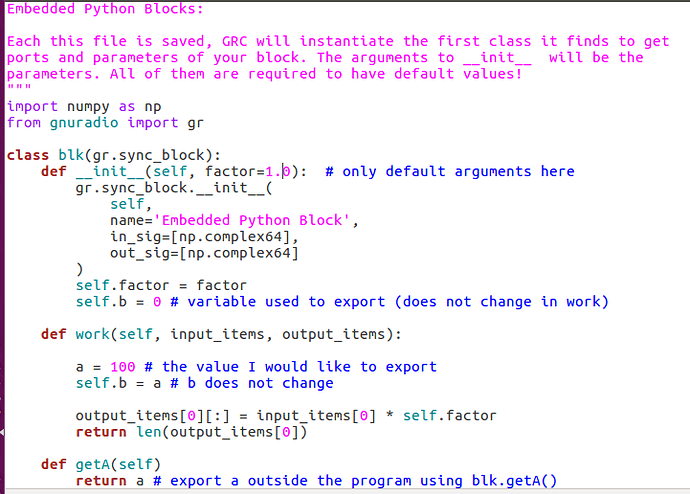690x494 pixels.
Task: Click 'output_items[0][:]' assignment statement
Action: 286,416
